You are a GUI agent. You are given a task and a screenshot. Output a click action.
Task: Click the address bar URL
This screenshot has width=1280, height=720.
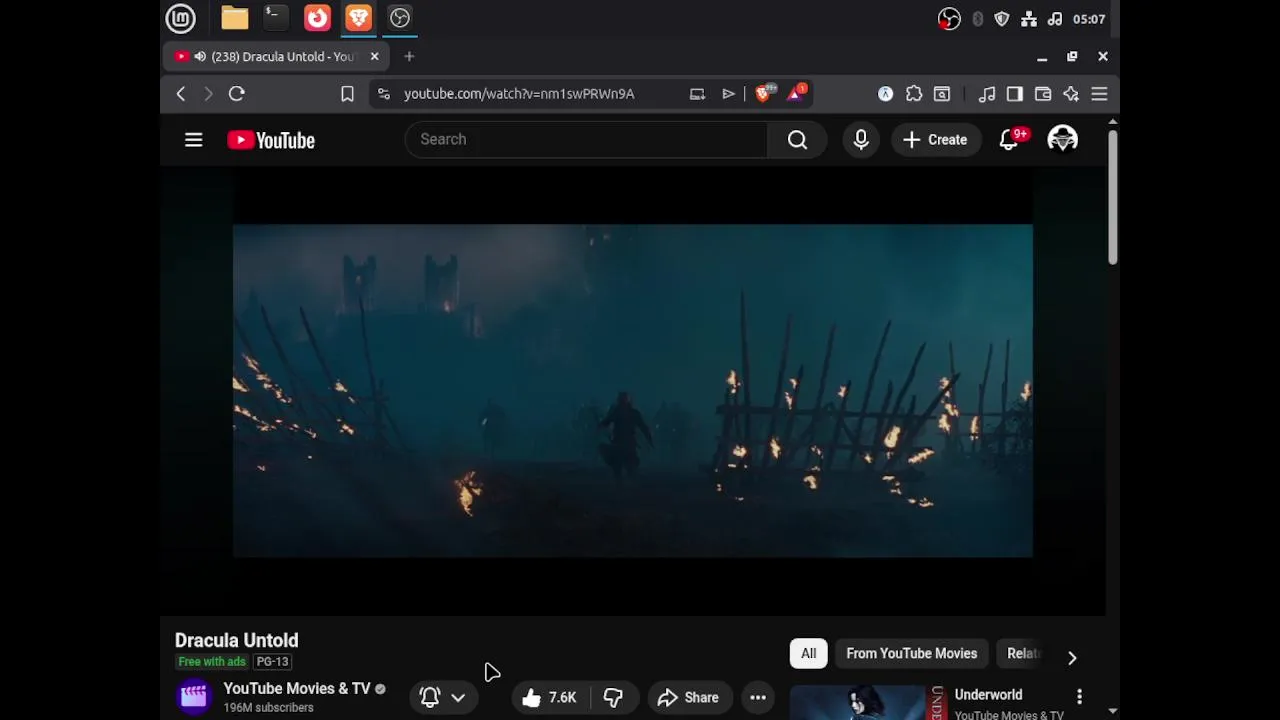pos(519,94)
